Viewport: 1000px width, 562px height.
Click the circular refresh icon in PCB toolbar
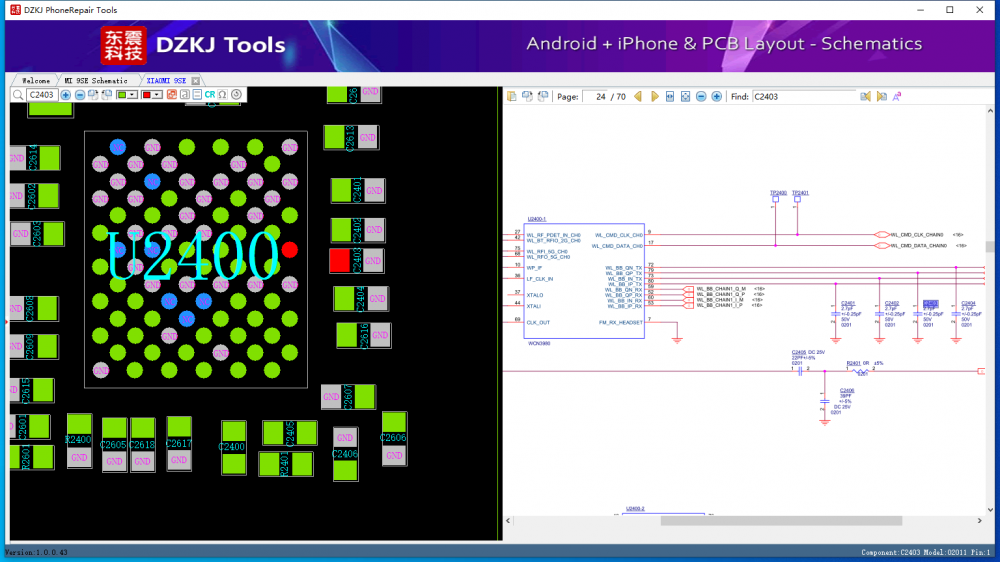(237, 94)
